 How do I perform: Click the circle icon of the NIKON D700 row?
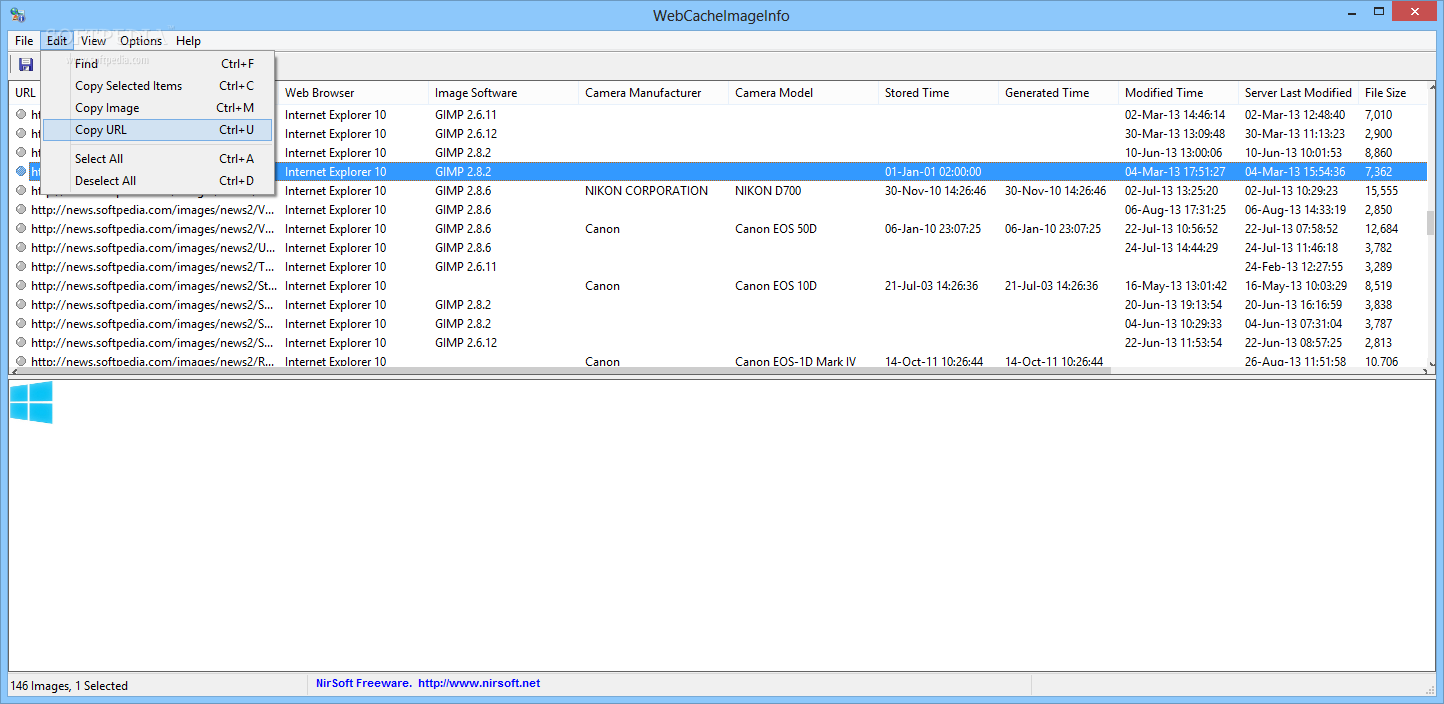[21, 191]
